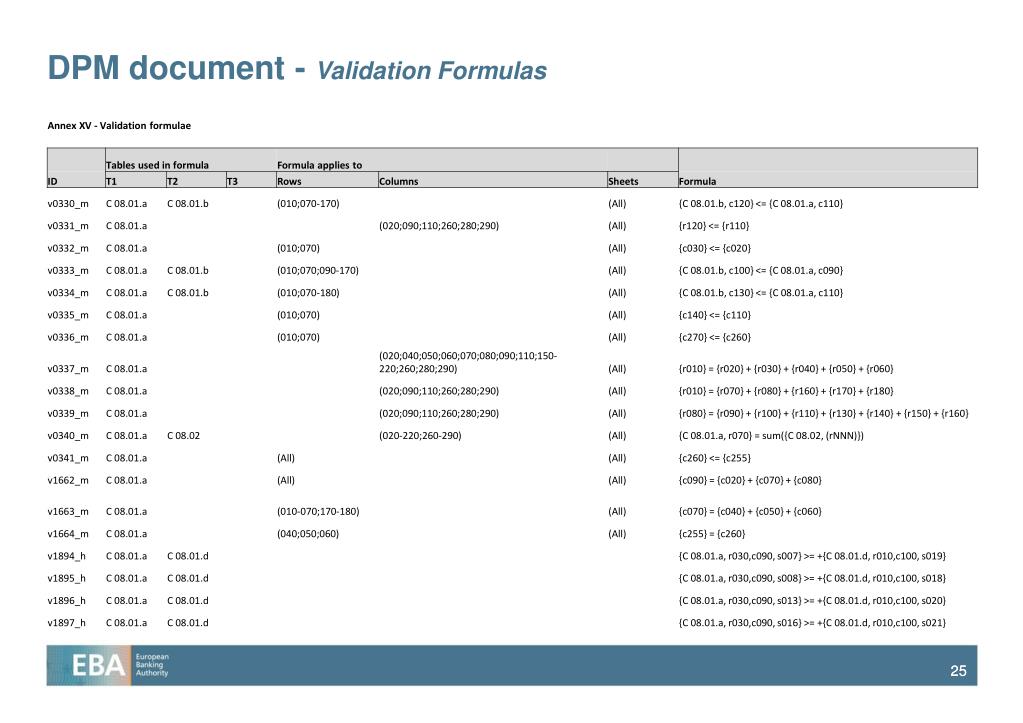Click formula '{c070} = {c040} + {c050} + {c060}'

click(750, 512)
